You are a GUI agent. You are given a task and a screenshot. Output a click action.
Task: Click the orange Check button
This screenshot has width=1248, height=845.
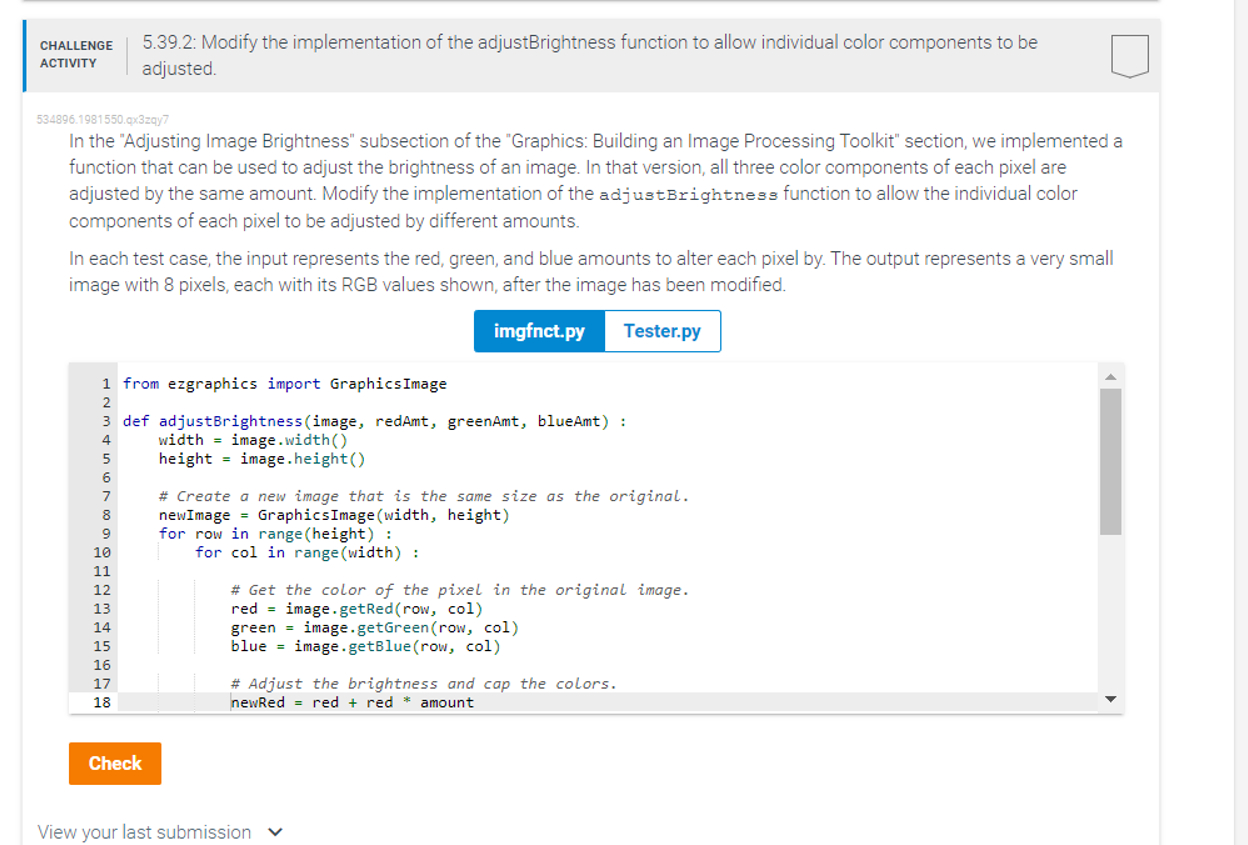click(x=114, y=763)
